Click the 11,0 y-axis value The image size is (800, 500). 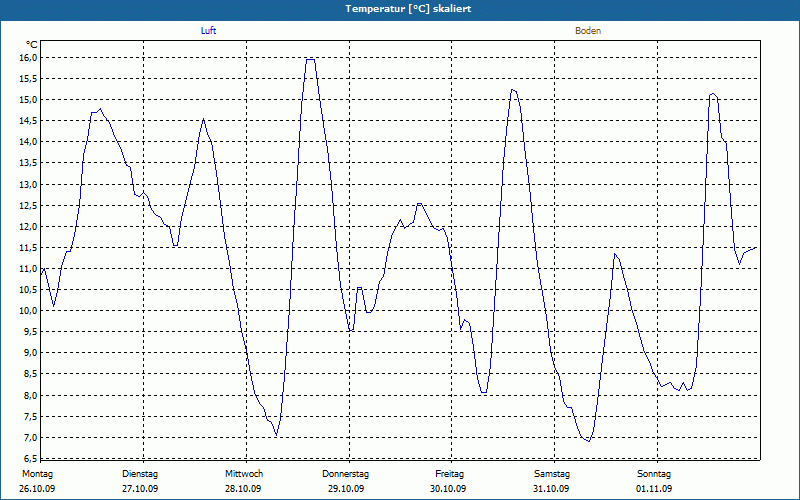coord(29,269)
